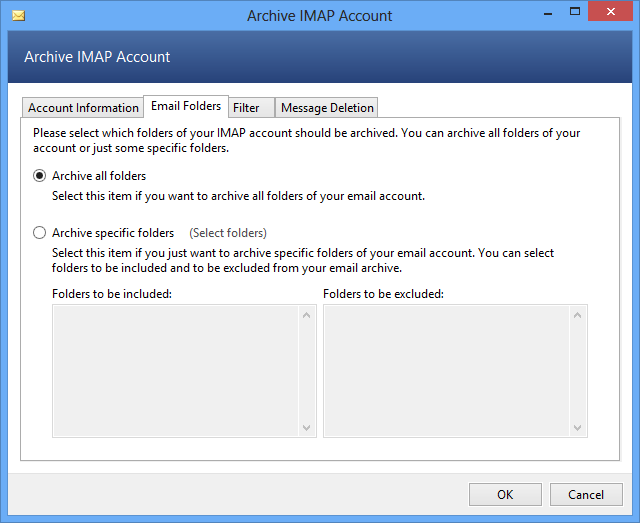Click inside the Folders to be included box
Screen dimensions: 640x523
[x=176, y=370]
